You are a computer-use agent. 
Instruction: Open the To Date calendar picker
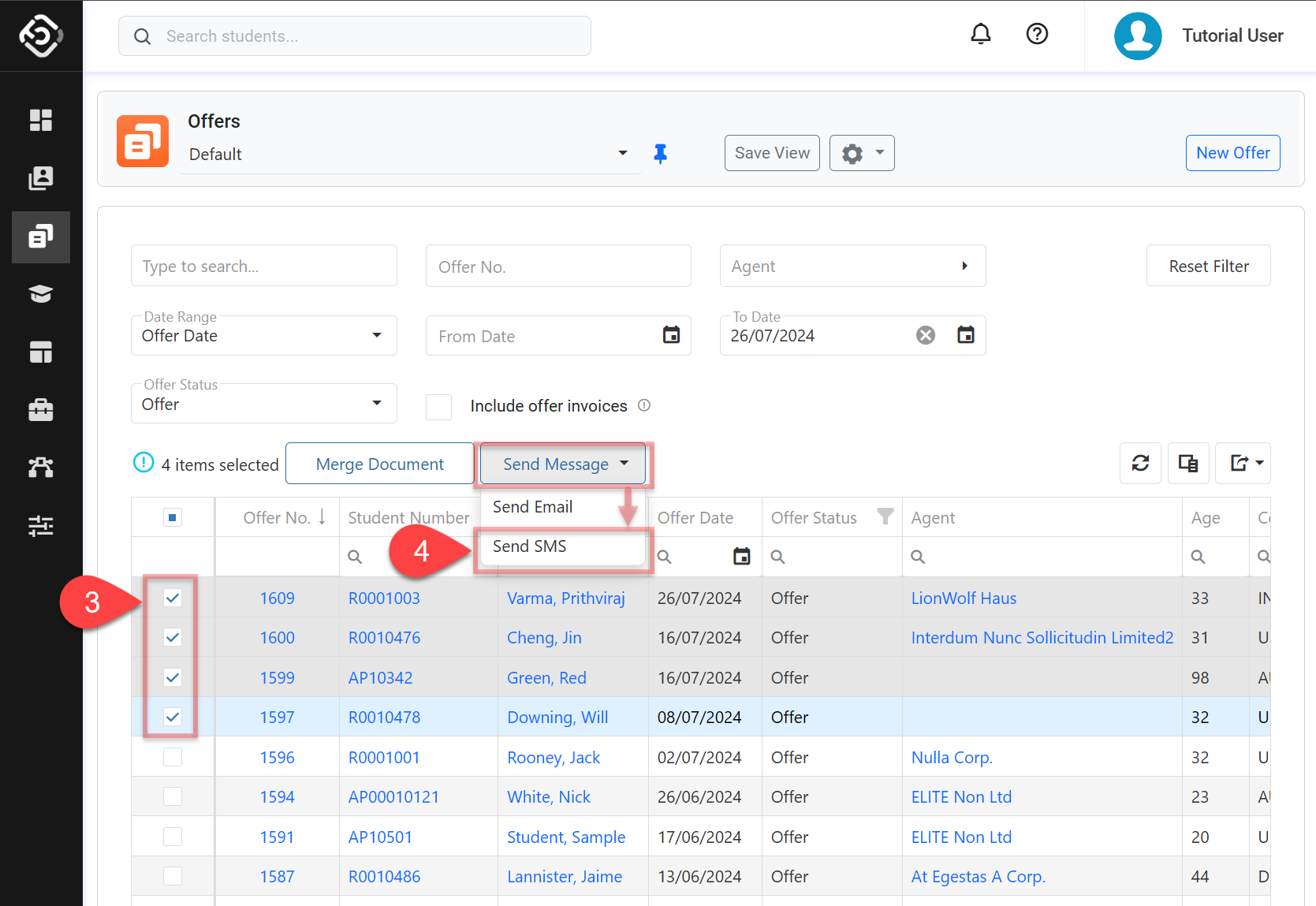point(966,335)
